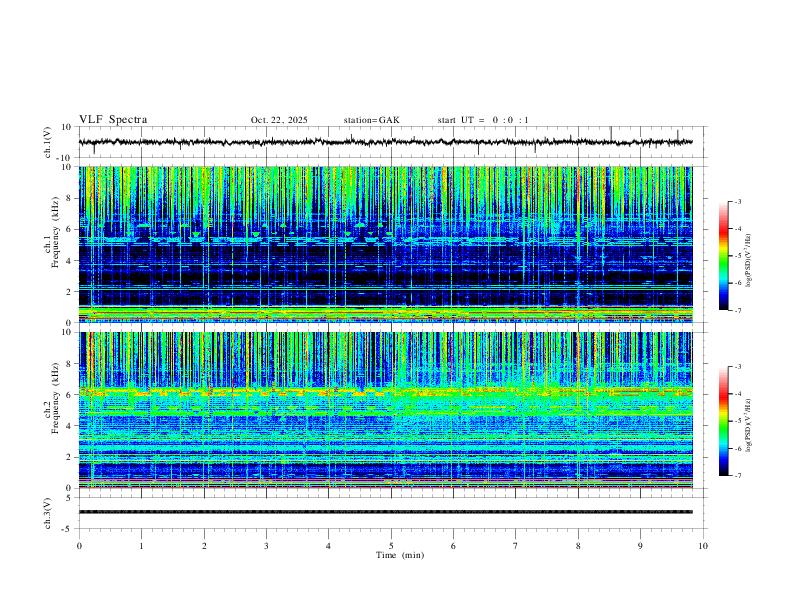Click time axis tick label "6"
Viewport: 792px width, 612px height.
(454, 546)
